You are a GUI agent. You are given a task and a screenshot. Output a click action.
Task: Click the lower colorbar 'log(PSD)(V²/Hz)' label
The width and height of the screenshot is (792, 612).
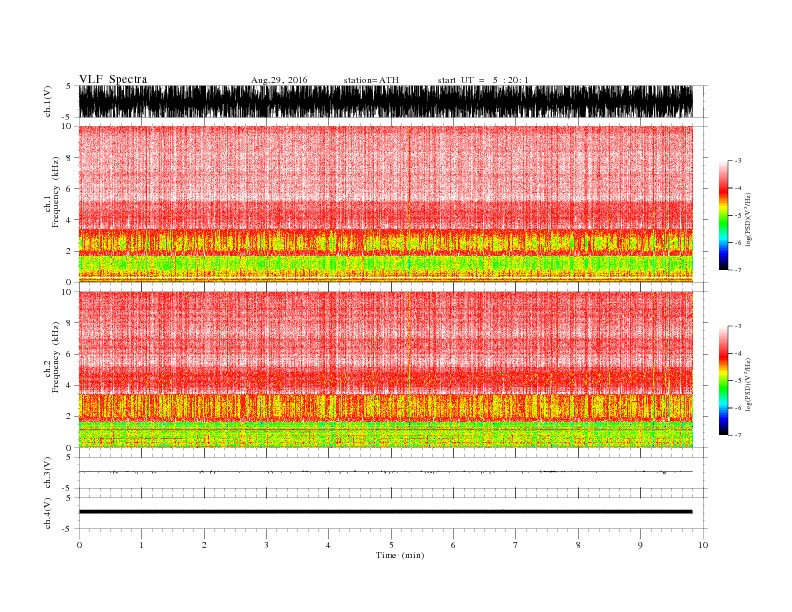(748, 384)
